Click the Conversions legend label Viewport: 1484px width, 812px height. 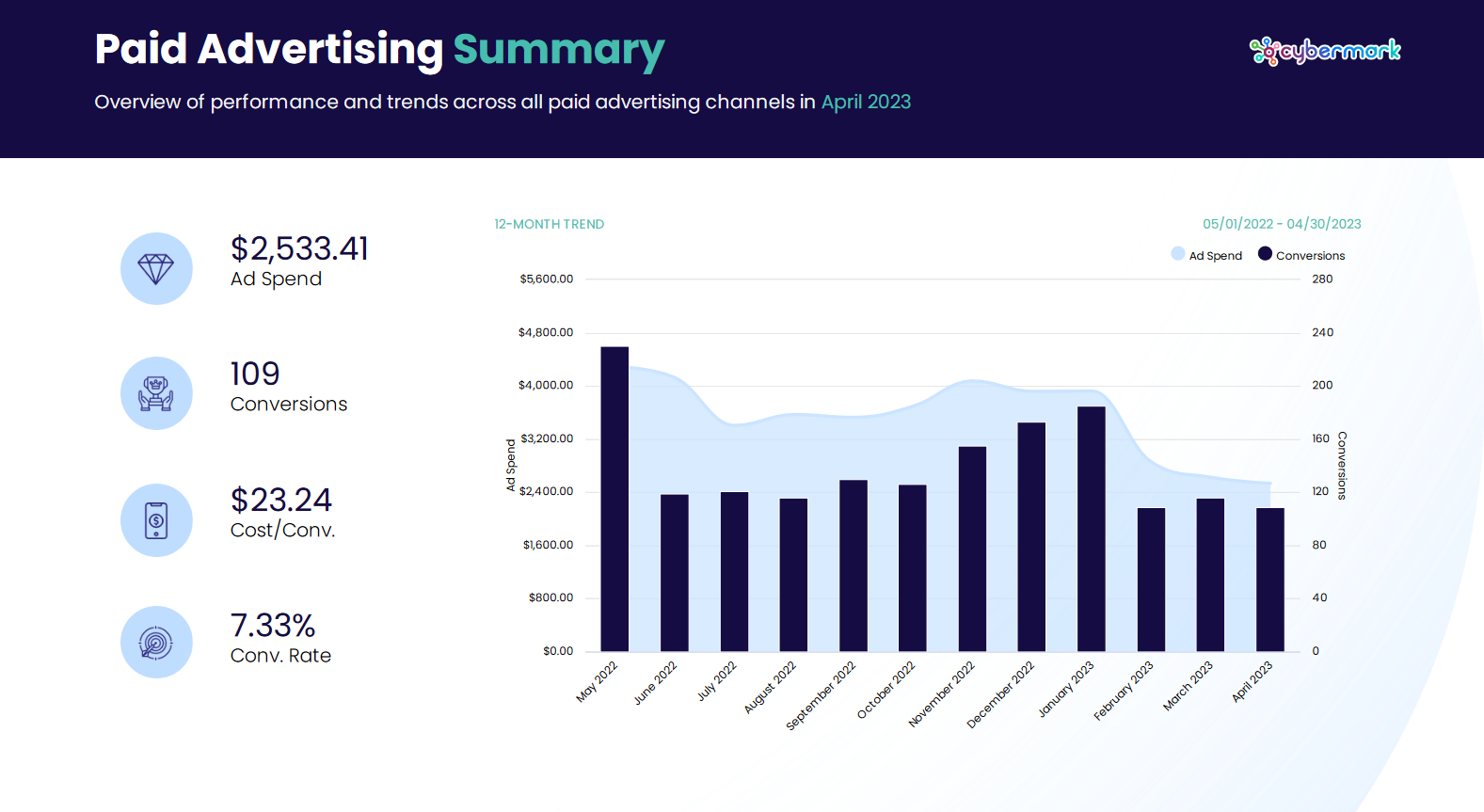[x=1311, y=256]
